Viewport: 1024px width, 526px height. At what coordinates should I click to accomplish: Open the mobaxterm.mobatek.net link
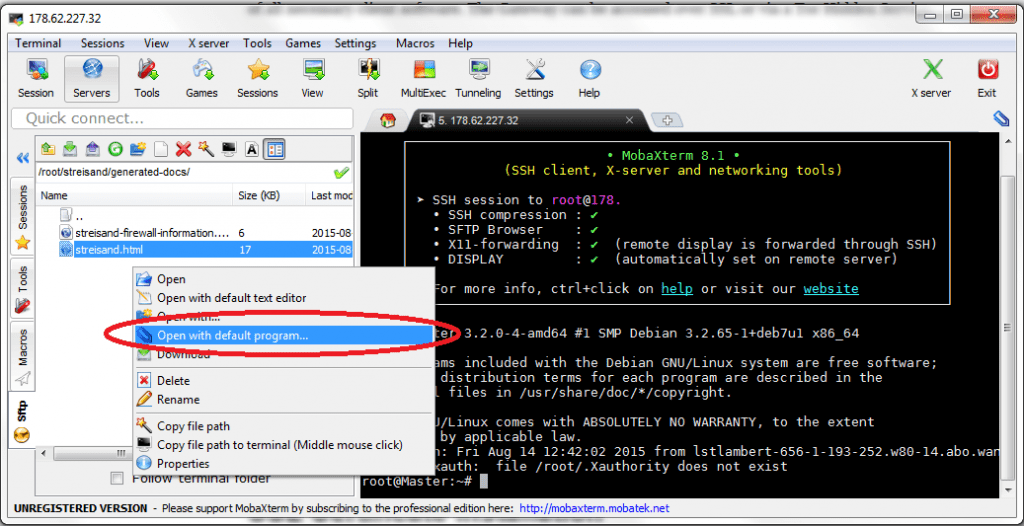[594, 508]
